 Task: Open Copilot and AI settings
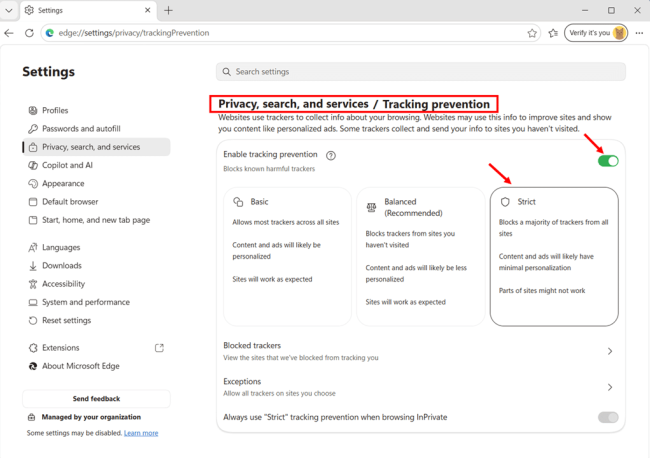pos(96,165)
